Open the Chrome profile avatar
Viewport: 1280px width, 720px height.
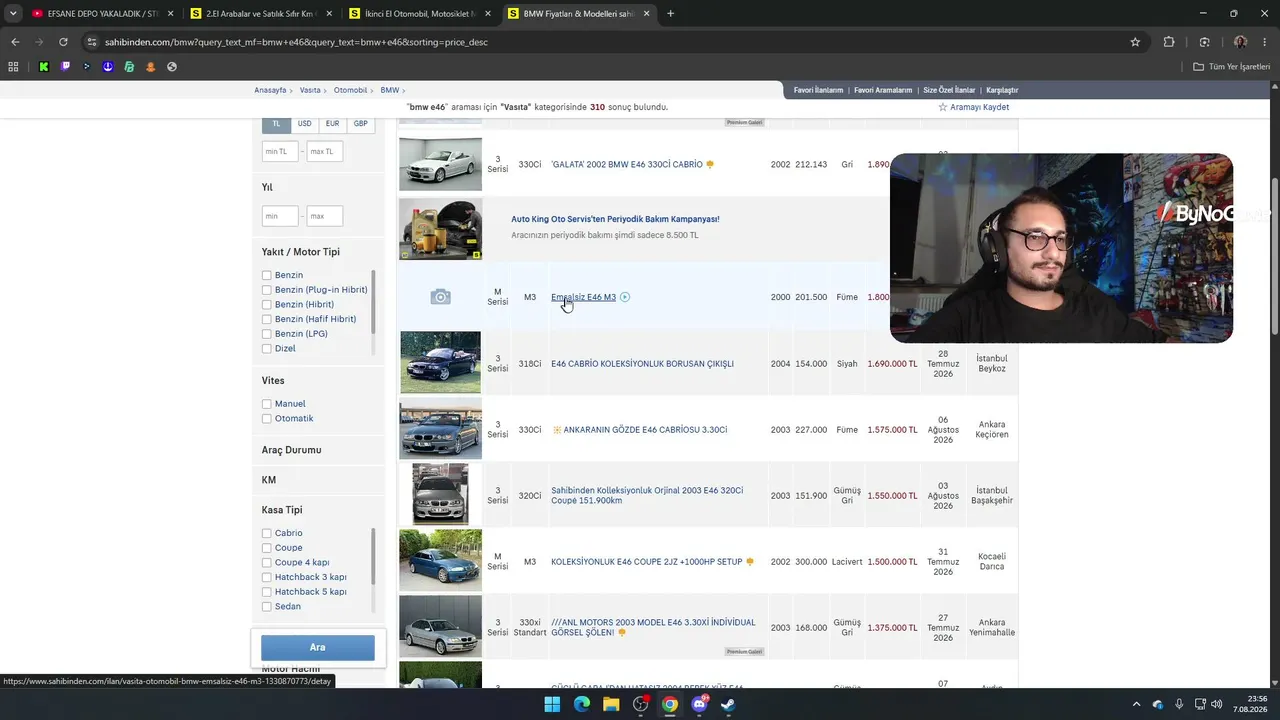click(x=1240, y=42)
